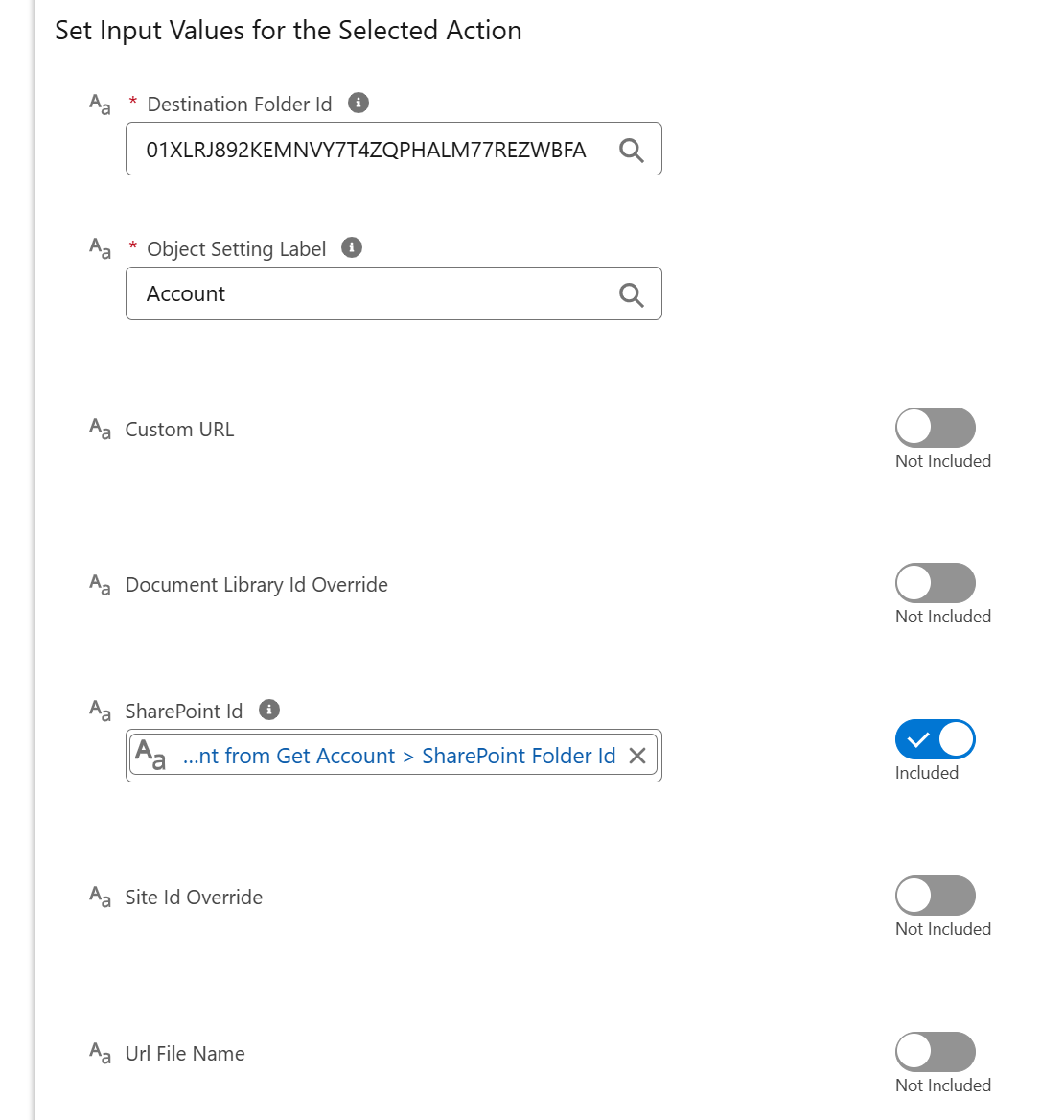Click info icon beside SharePoint Id
The image size is (1064, 1120).
[x=269, y=710]
